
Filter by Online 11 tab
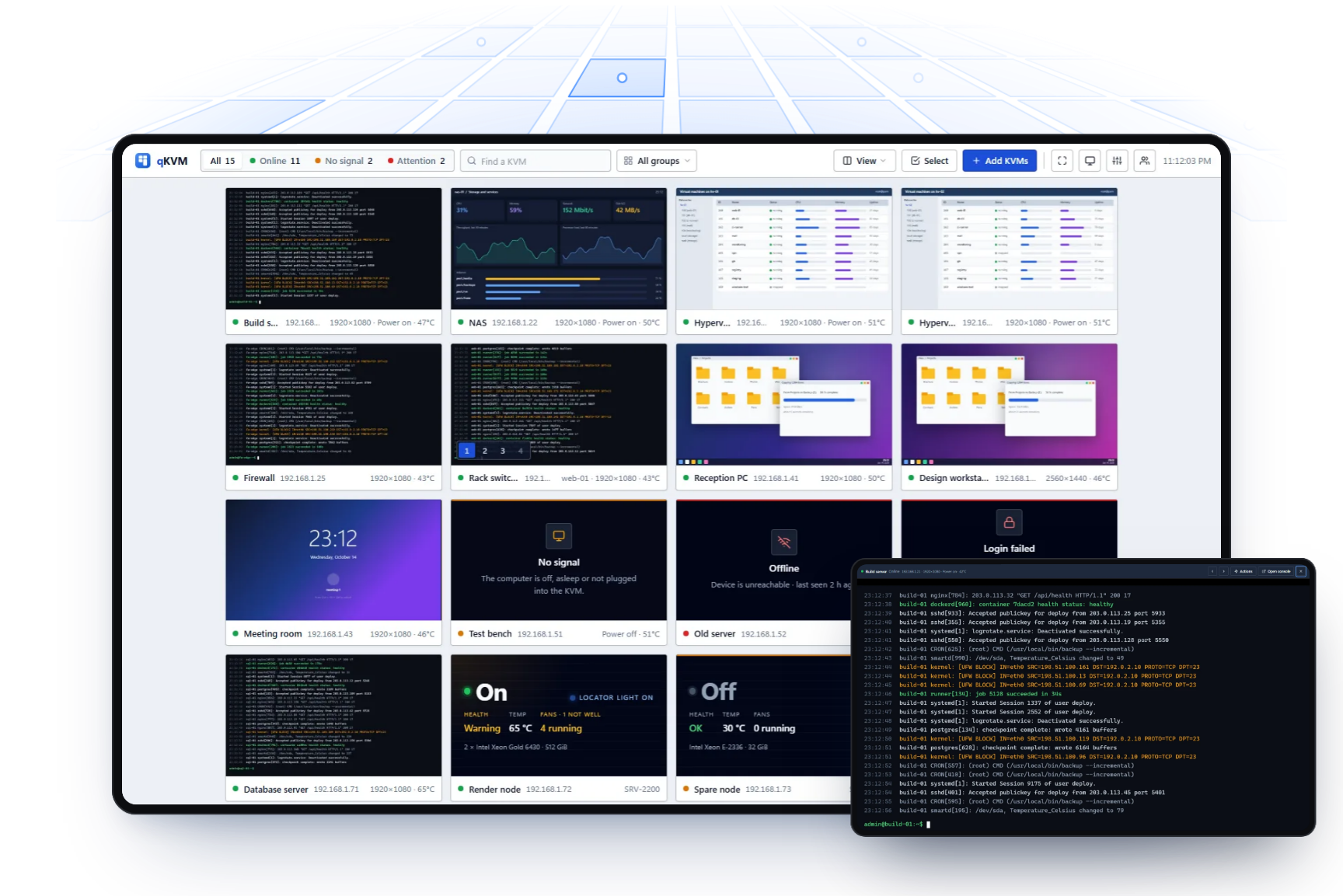(x=275, y=161)
